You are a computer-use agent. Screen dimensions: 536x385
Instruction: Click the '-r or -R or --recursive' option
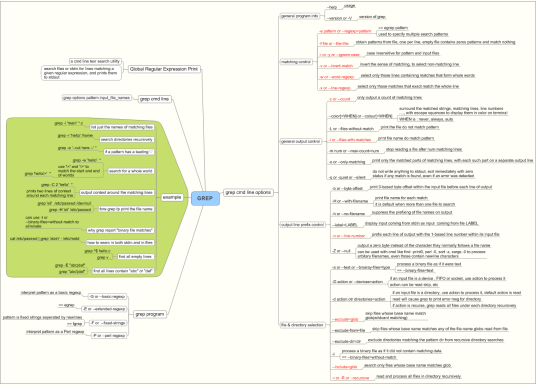350,378
